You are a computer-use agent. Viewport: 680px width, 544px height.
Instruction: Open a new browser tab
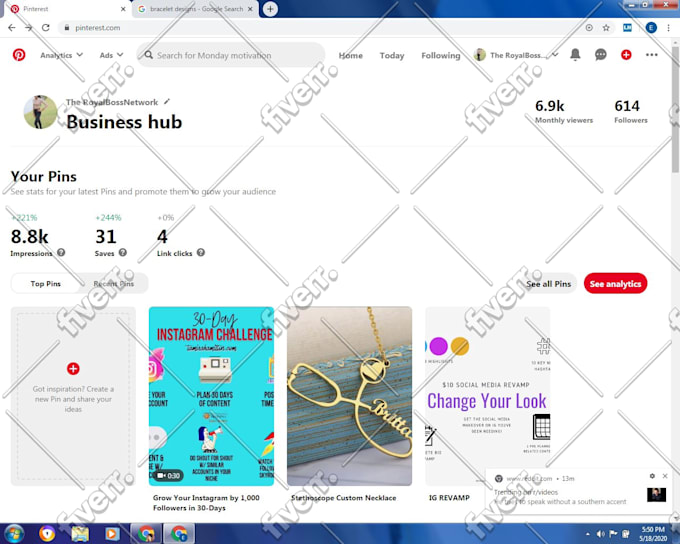(x=270, y=9)
